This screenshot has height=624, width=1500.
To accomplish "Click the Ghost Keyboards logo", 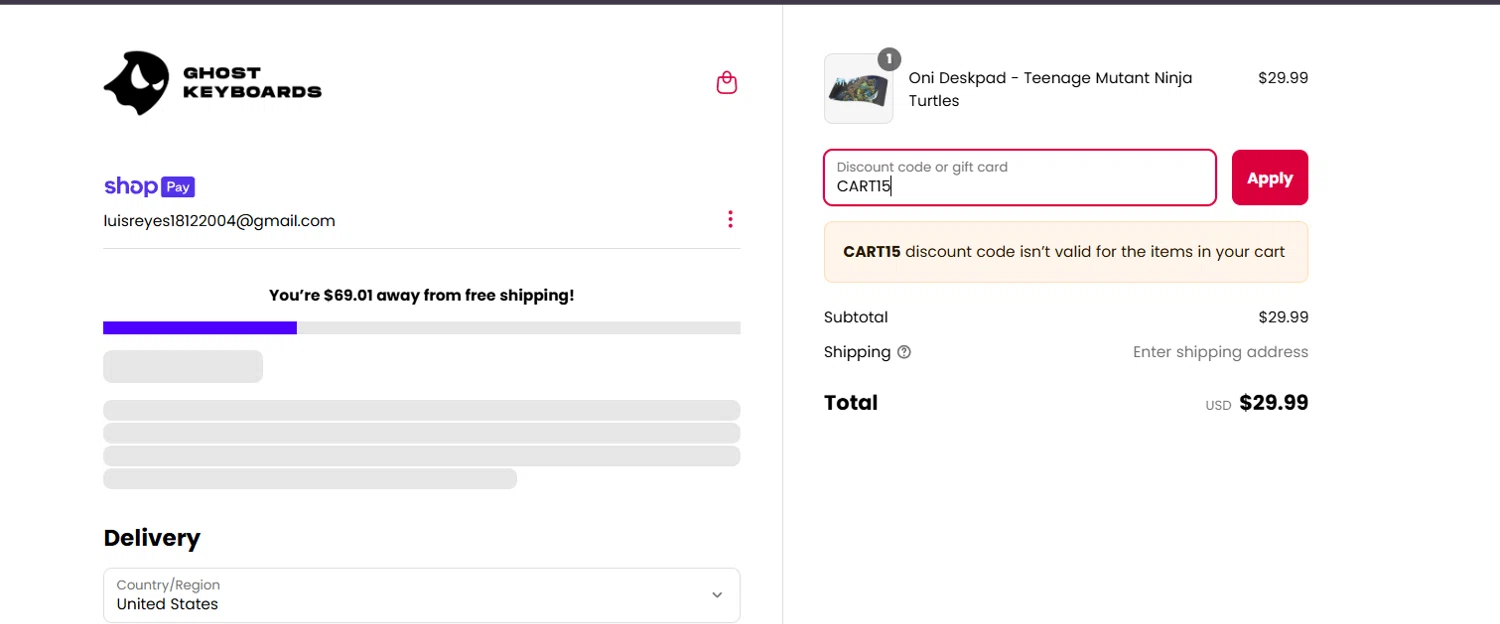I will (x=213, y=83).
